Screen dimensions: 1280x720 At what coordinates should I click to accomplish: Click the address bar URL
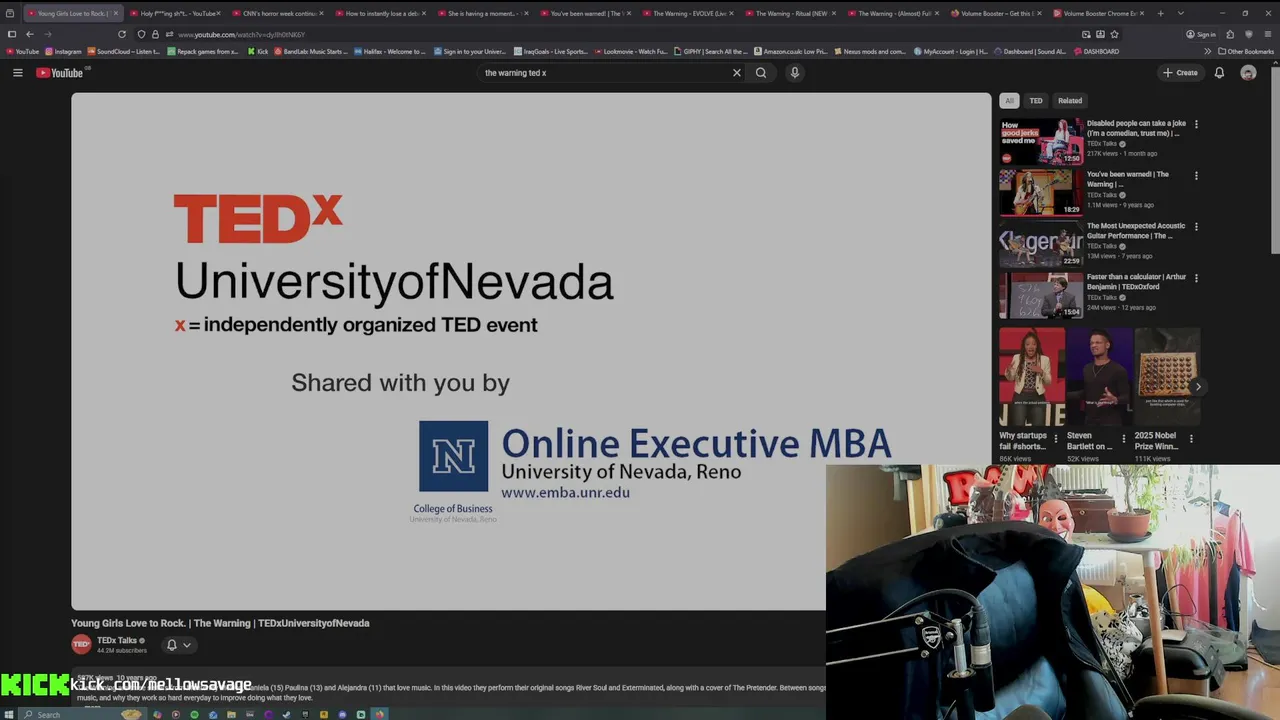(x=241, y=34)
